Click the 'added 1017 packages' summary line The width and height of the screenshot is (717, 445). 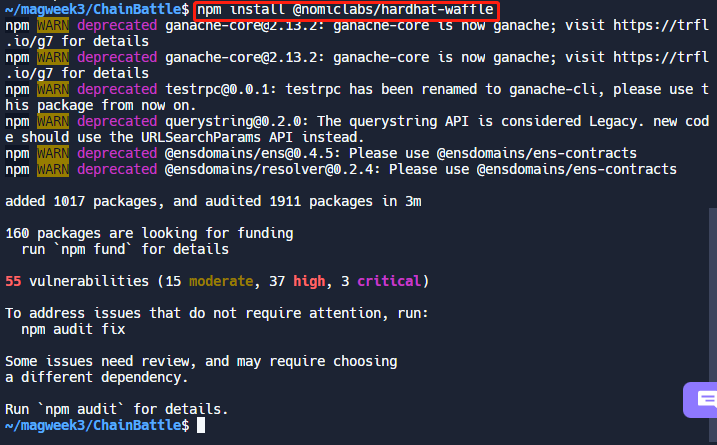pyautogui.click(x=213, y=201)
